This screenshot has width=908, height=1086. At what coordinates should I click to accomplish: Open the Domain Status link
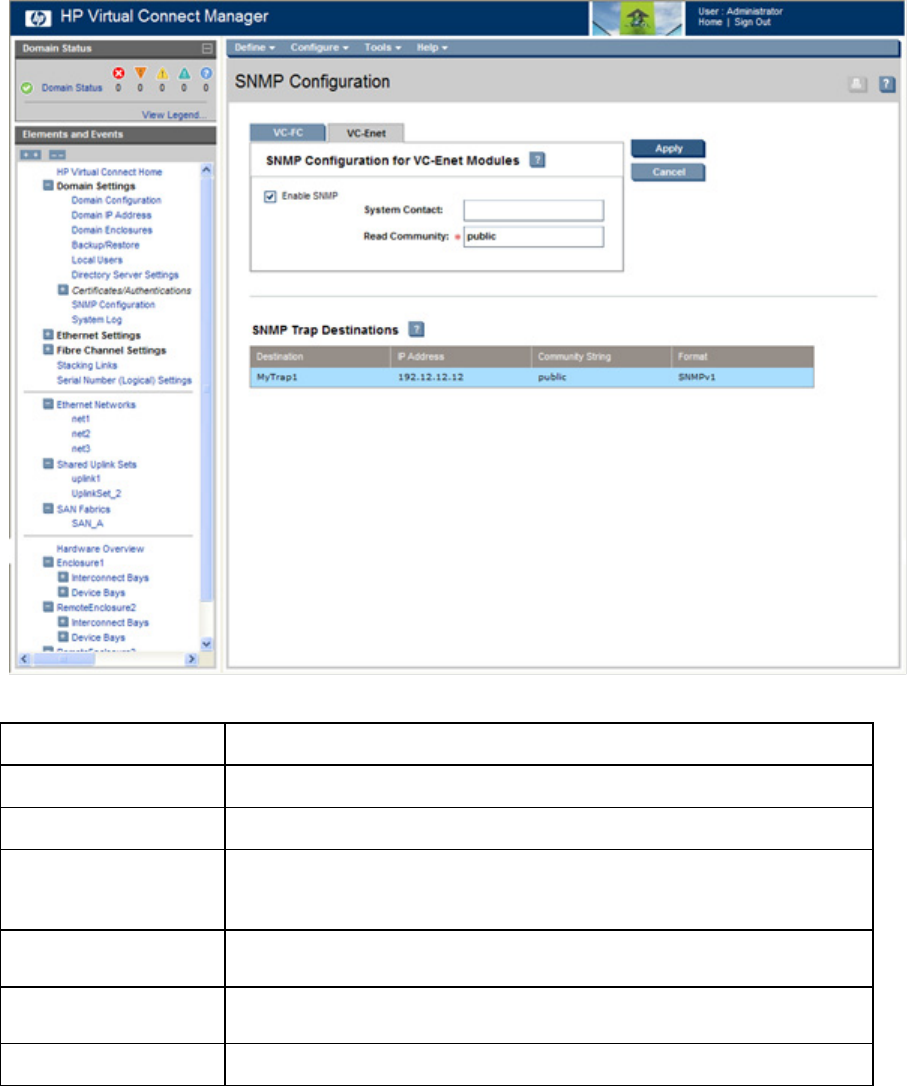(x=71, y=88)
